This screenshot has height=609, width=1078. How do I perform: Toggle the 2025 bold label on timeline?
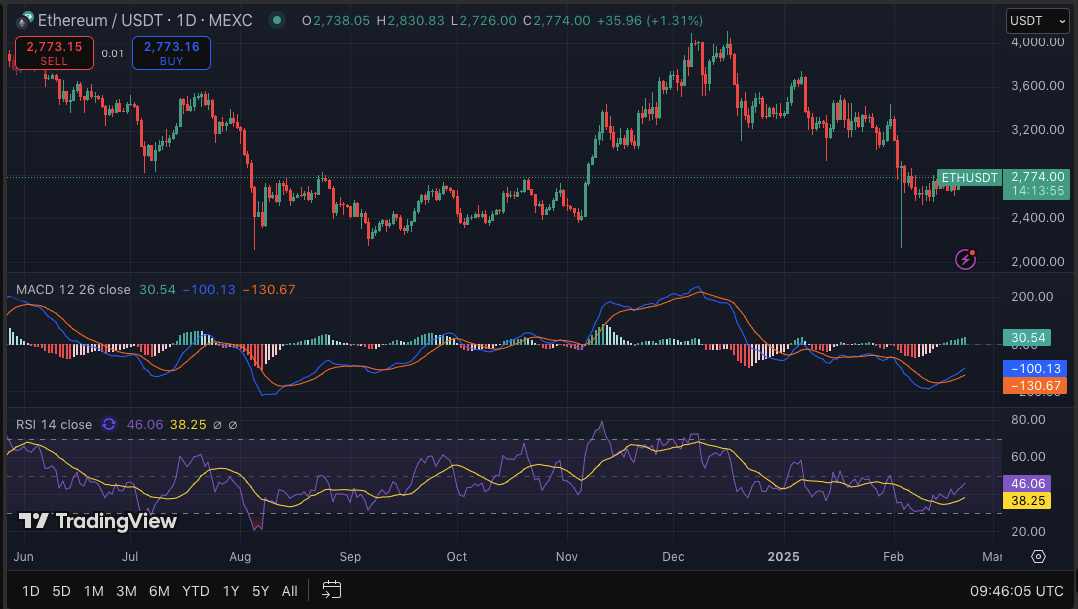[783, 557]
